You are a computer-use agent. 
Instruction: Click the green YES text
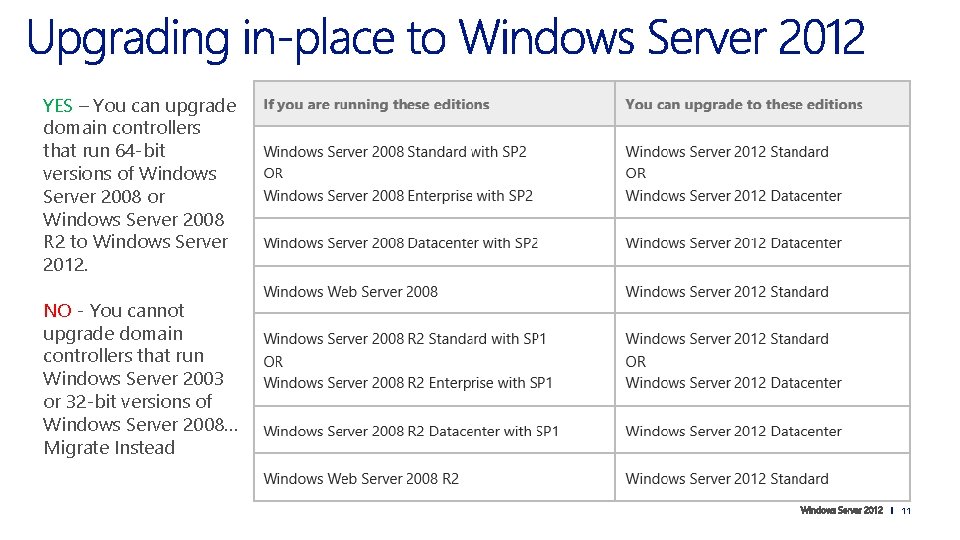[x=58, y=105]
